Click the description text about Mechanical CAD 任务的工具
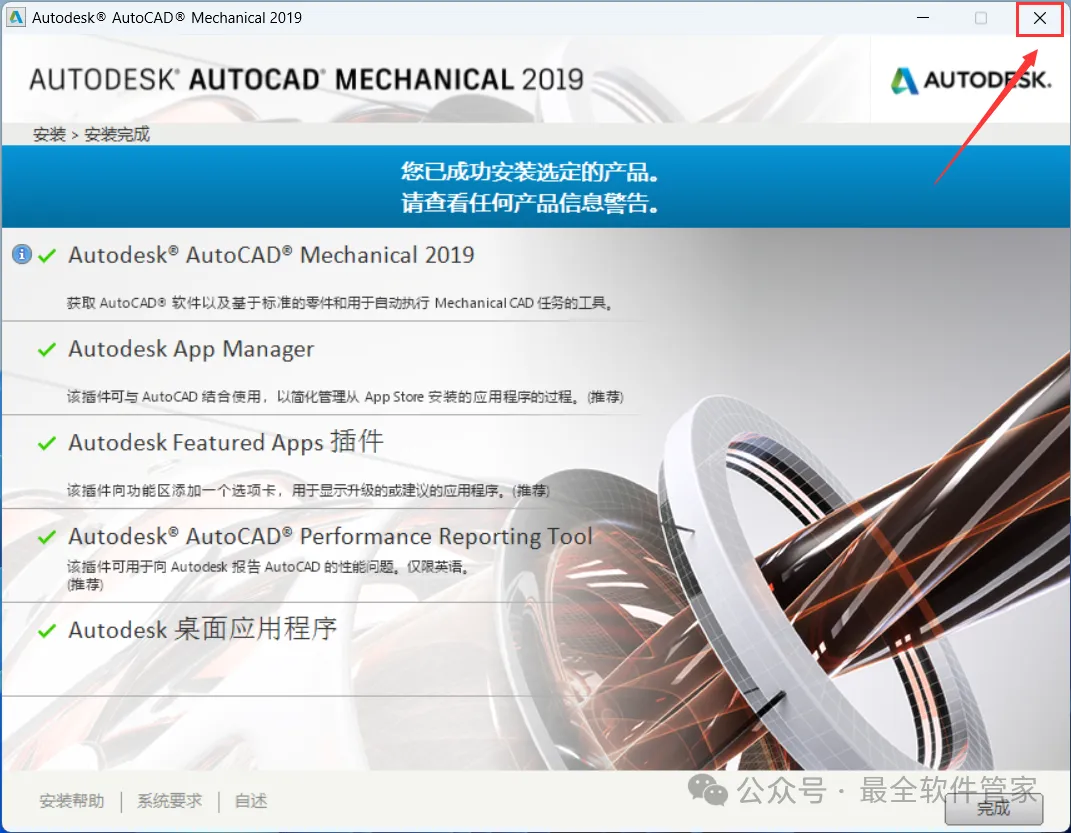 340,303
